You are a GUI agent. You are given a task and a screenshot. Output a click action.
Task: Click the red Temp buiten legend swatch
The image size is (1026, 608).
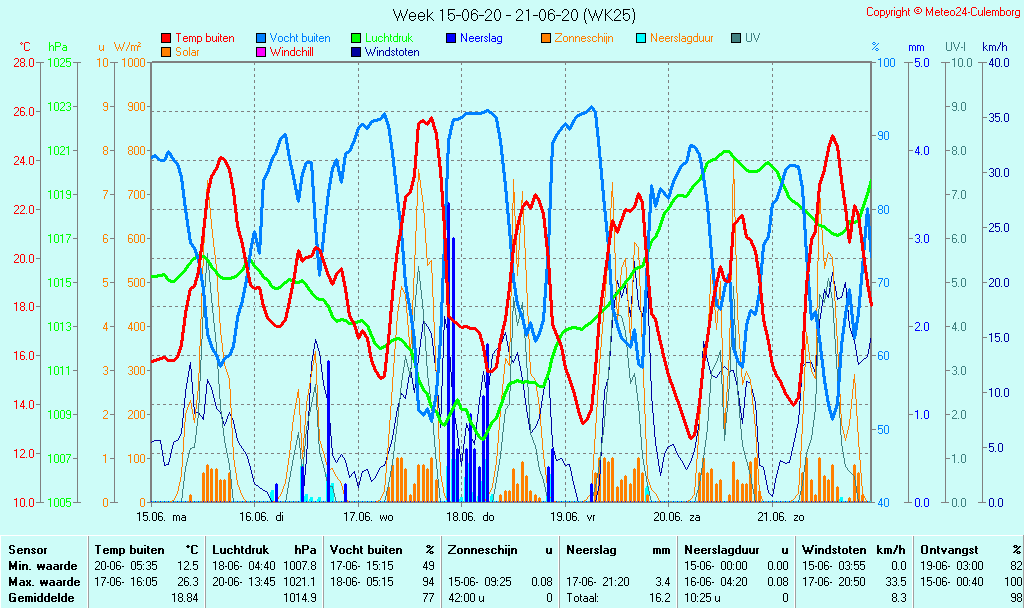click(x=166, y=38)
